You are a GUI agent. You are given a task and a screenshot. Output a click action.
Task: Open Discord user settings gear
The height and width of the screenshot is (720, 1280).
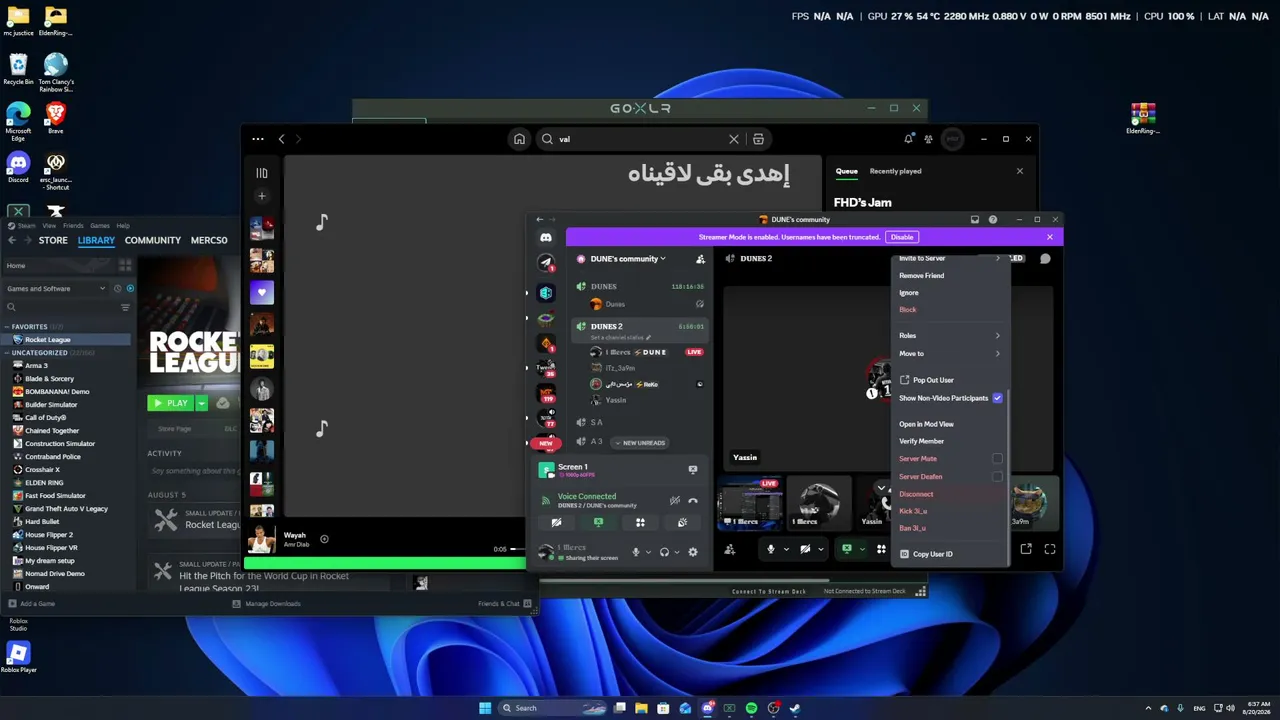[692, 551]
